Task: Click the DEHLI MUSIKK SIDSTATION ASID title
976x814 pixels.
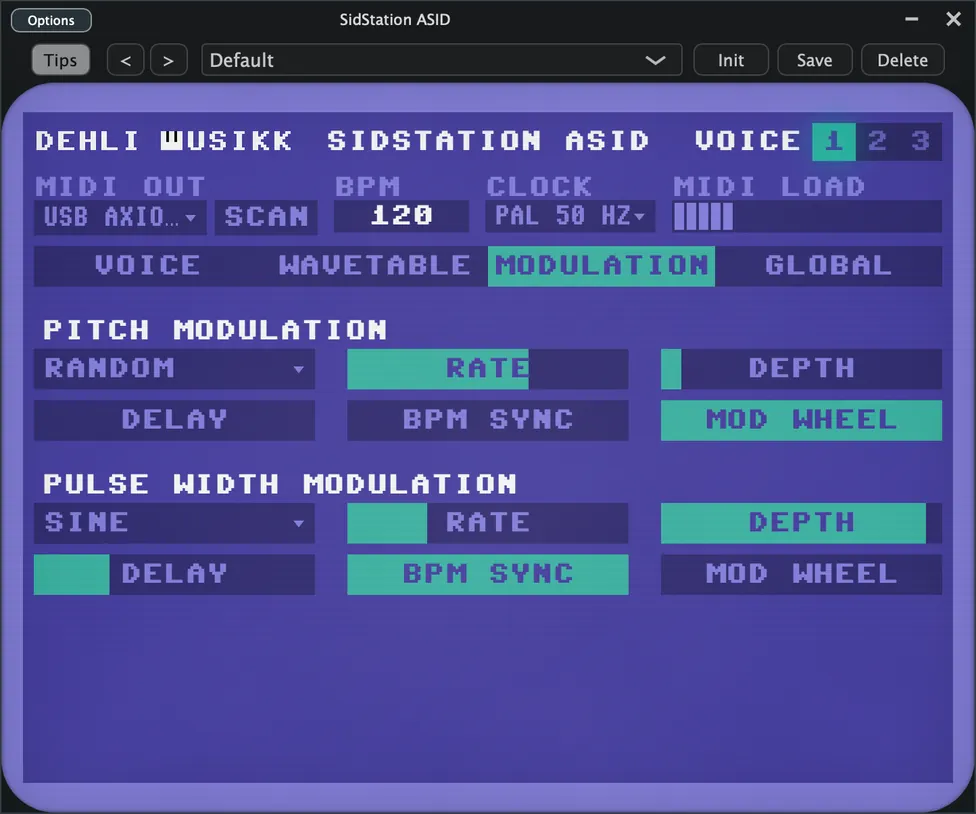Action: pos(342,141)
